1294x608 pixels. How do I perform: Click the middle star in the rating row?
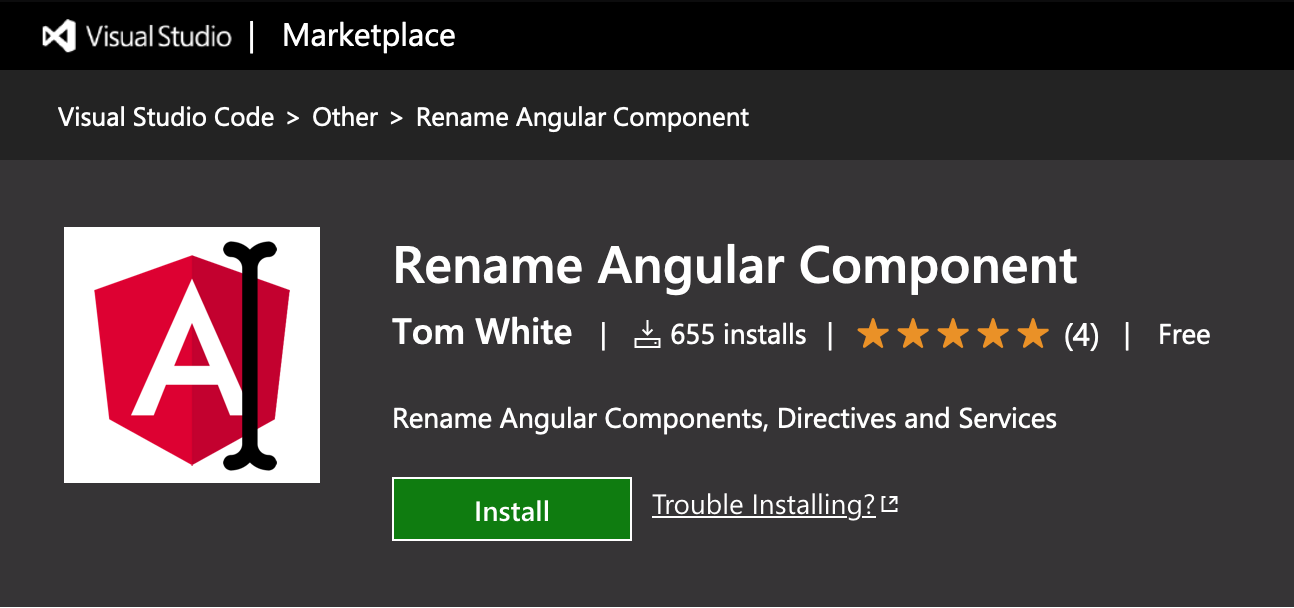(x=953, y=334)
